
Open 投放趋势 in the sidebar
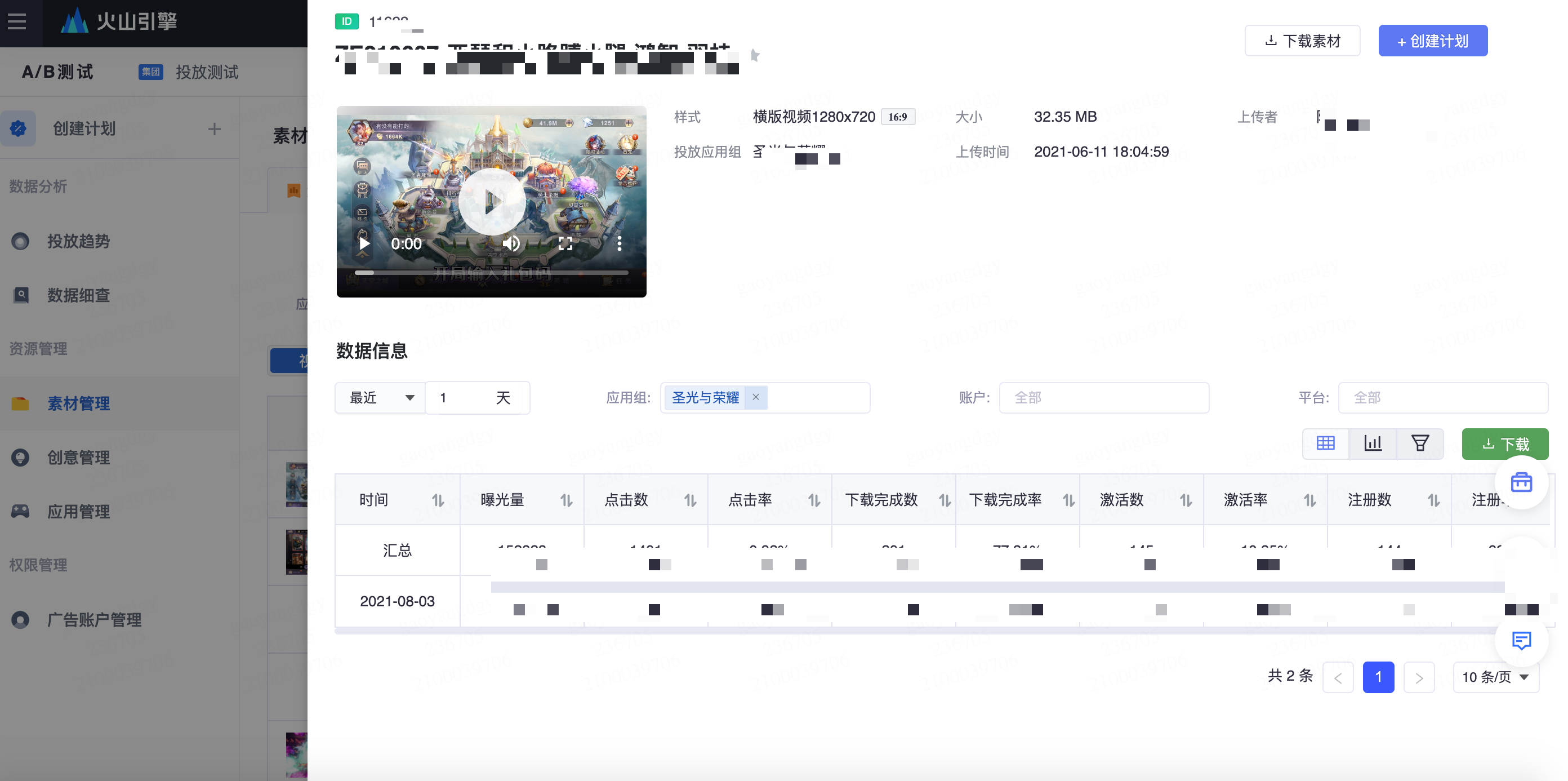point(78,242)
